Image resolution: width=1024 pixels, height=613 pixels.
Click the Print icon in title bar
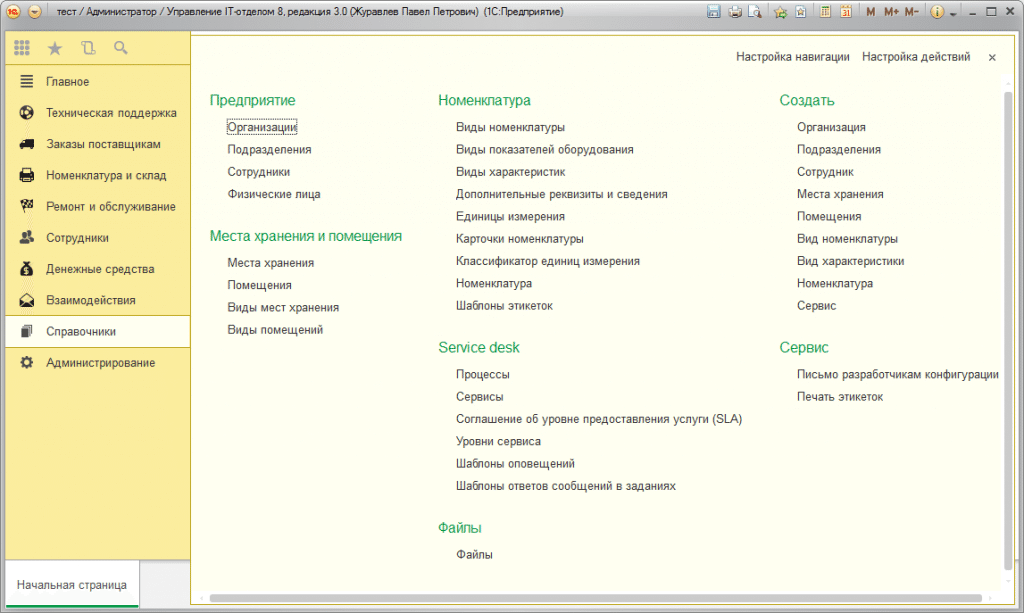coord(735,12)
